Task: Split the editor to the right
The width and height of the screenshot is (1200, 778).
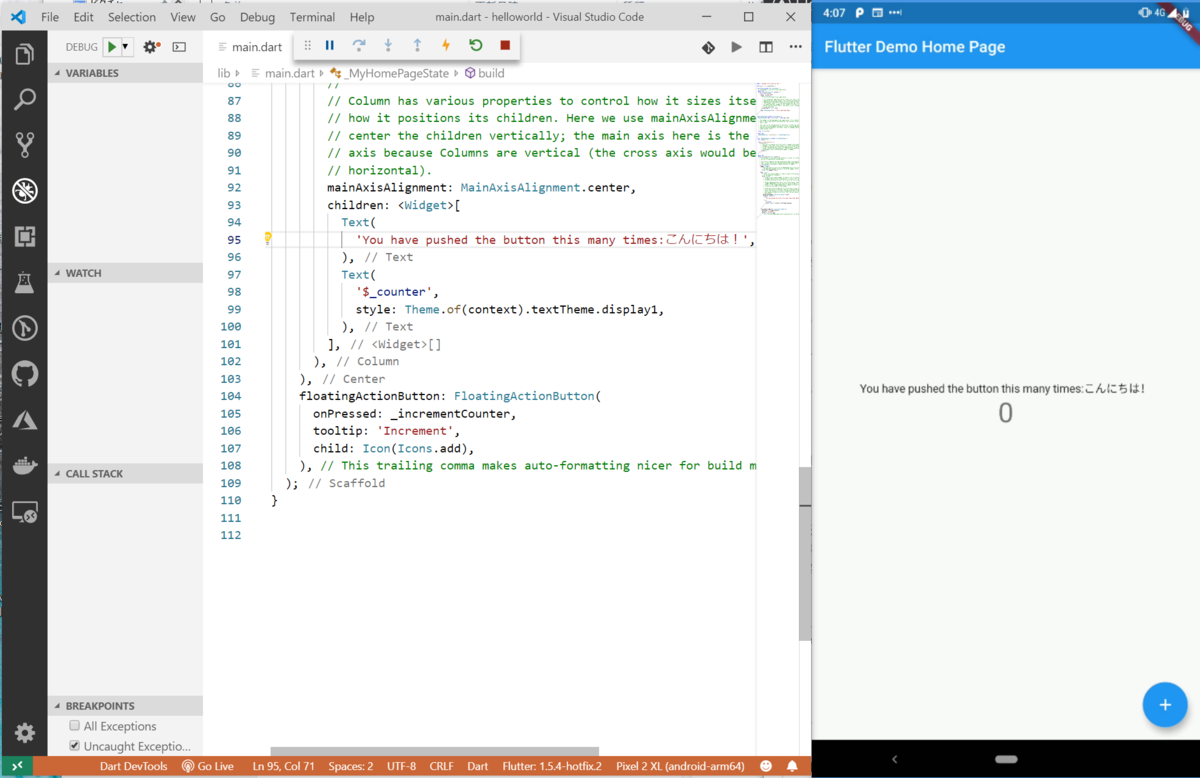Action: coord(766,47)
